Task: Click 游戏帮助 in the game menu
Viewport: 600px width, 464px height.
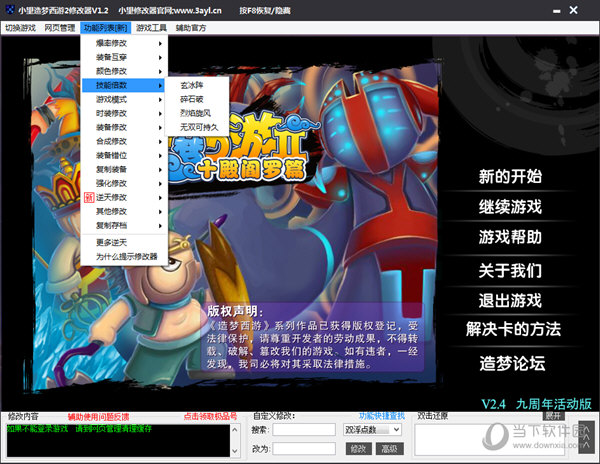Action: click(x=510, y=237)
